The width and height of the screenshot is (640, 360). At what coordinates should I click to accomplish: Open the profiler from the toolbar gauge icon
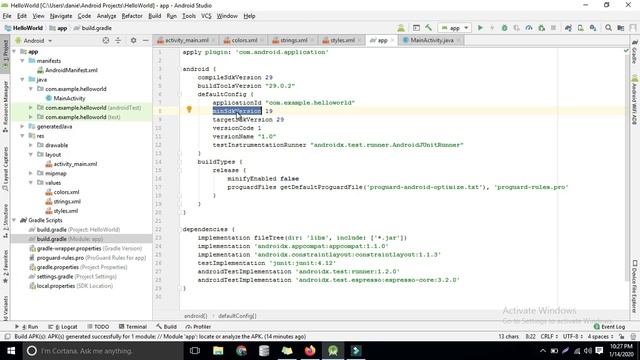(529, 28)
